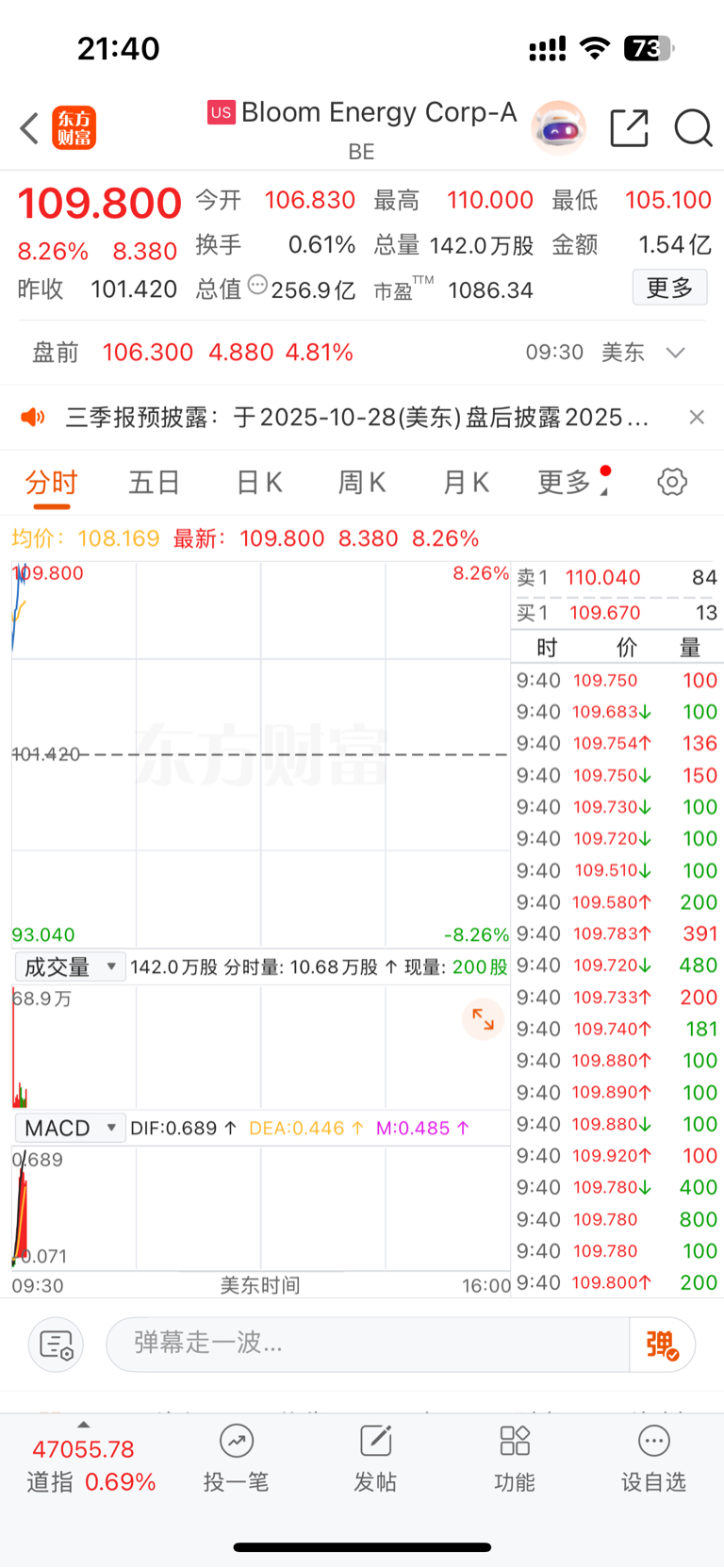Tap the 换手 0.61% value
The width and height of the screenshot is (724, 1568).
(x=321, y=245)
